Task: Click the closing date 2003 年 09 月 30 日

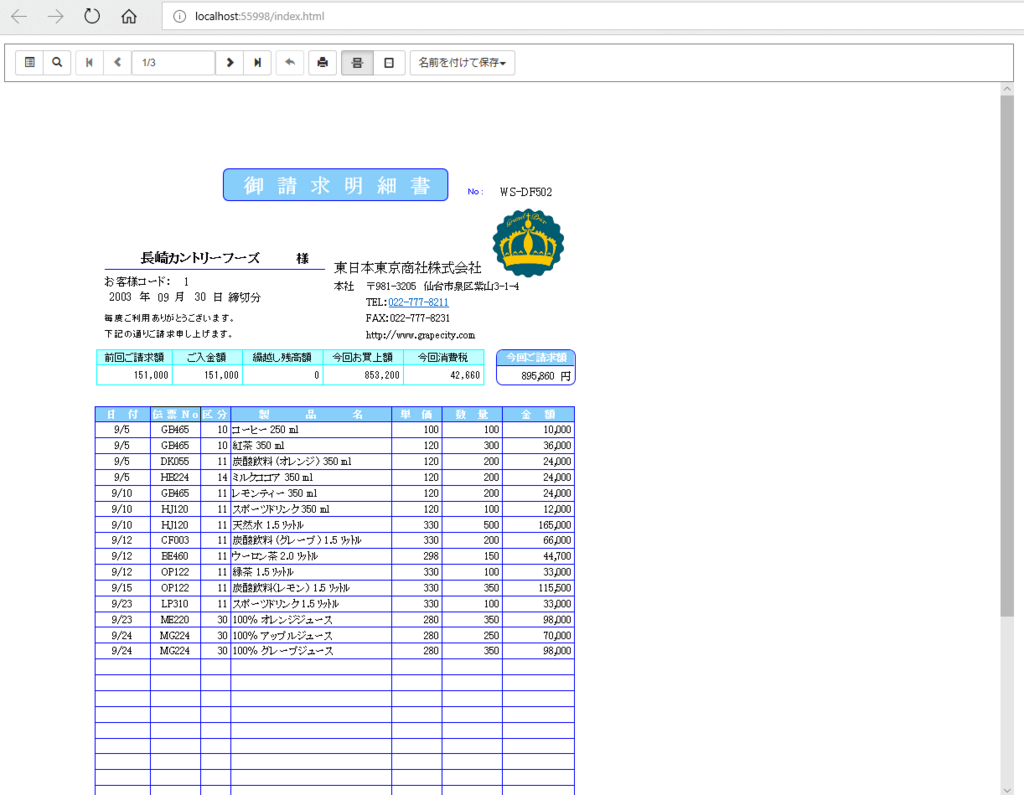Action: [x=165, y=297]
